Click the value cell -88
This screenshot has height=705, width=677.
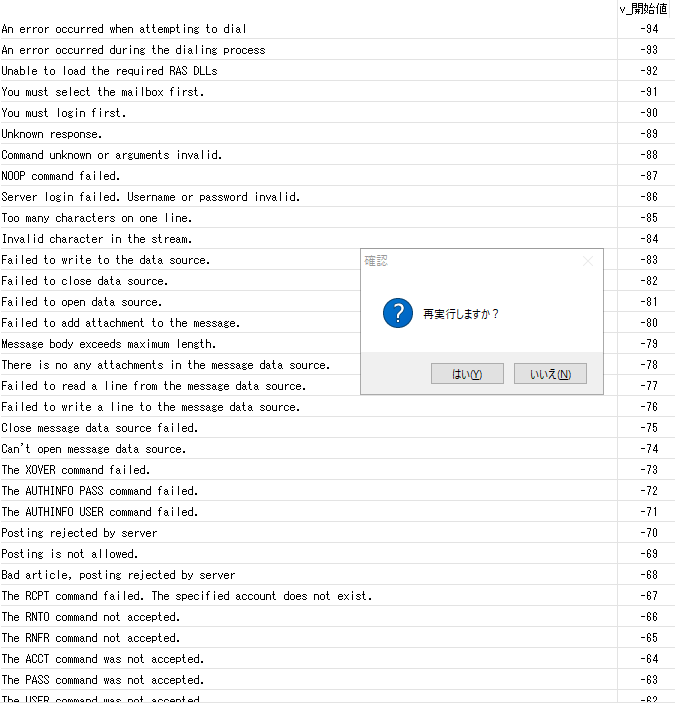tap(648, 155)
